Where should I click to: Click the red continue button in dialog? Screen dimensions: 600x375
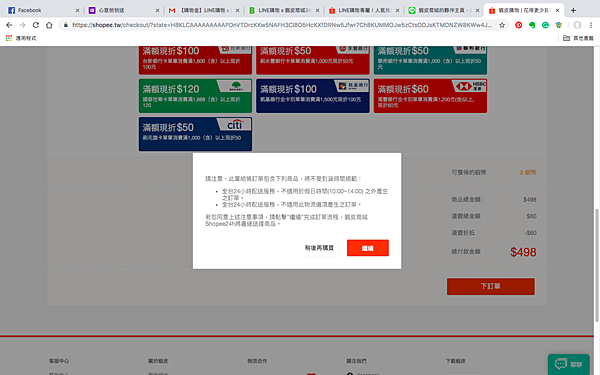[368, 248]
